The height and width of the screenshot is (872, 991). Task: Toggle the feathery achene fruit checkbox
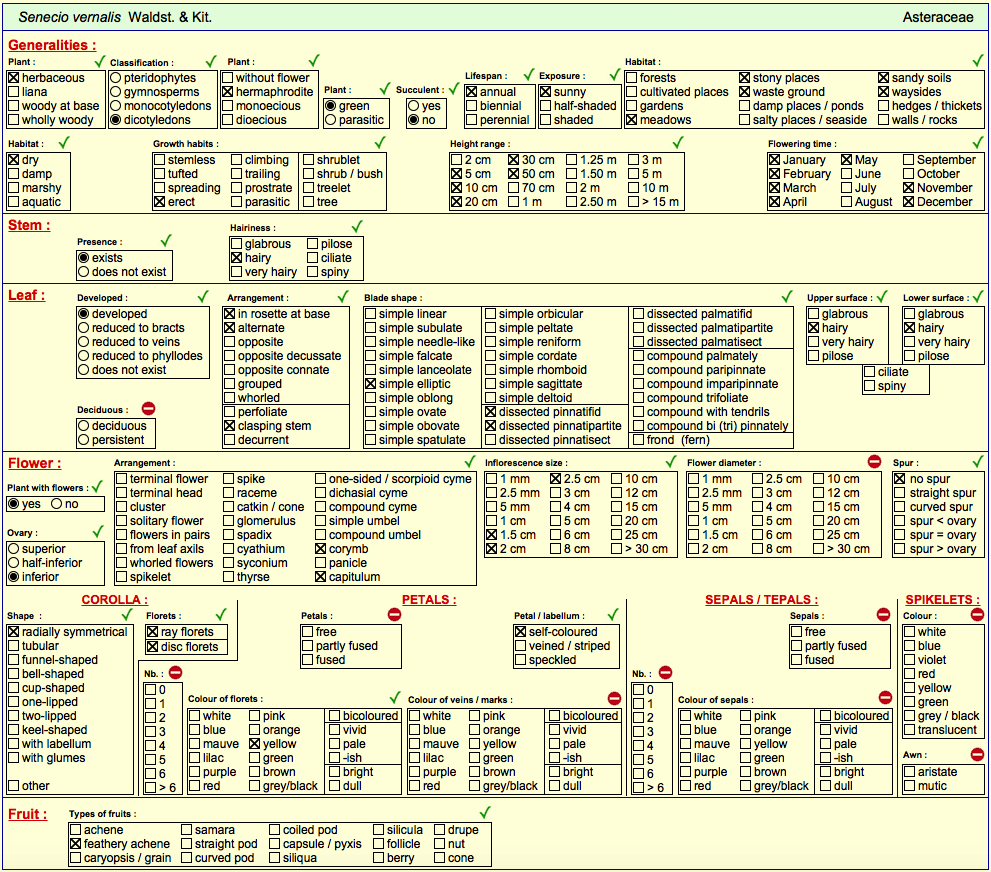click(x=75, y=844)
